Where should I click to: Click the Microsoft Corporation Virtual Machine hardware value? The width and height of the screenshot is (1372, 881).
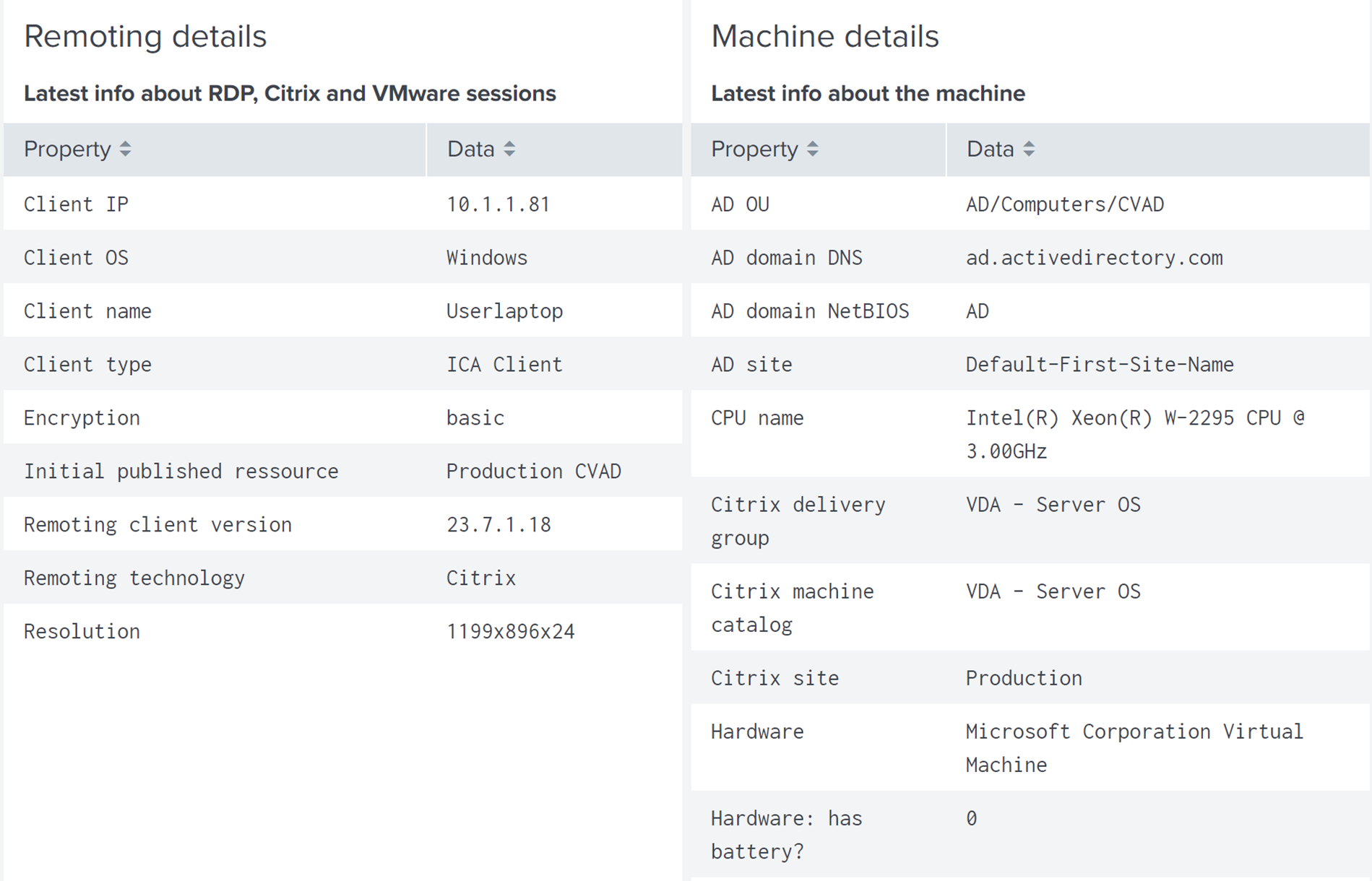tap(1134, 747)
